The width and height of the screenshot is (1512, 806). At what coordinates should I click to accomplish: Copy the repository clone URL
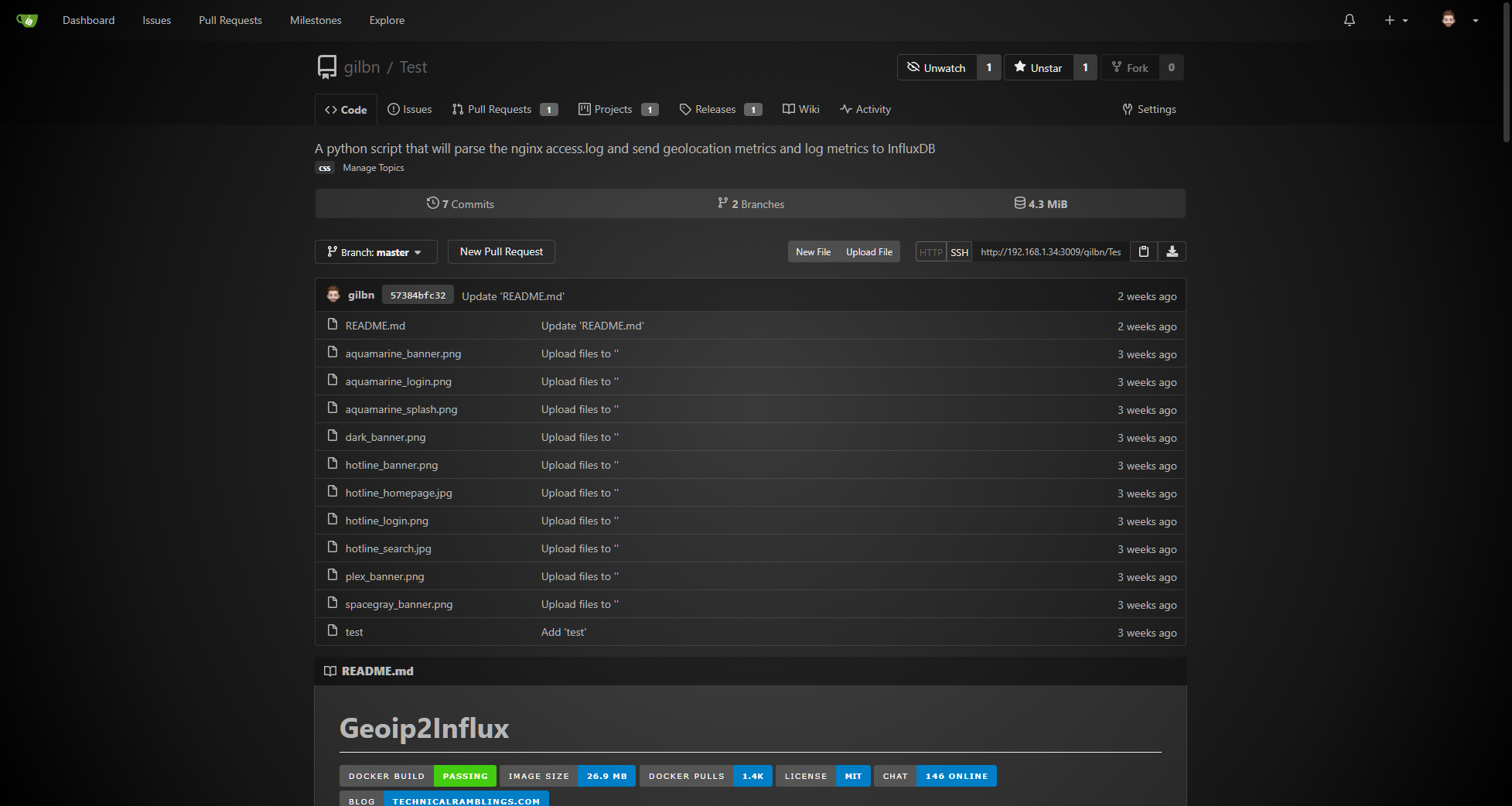pos(1143,251)
